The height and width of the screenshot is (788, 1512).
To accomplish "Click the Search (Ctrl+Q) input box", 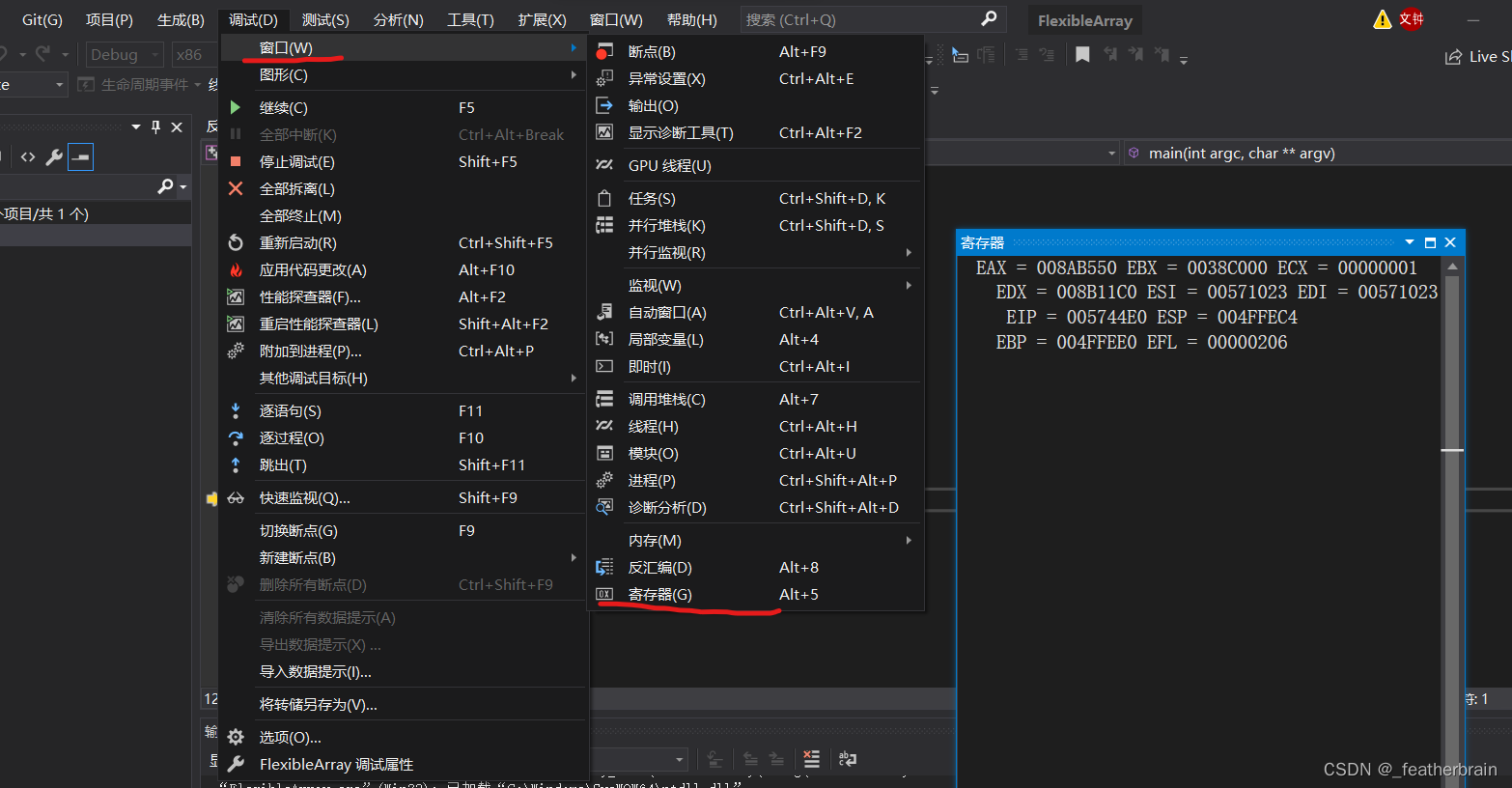I will [x=873, y=19].
